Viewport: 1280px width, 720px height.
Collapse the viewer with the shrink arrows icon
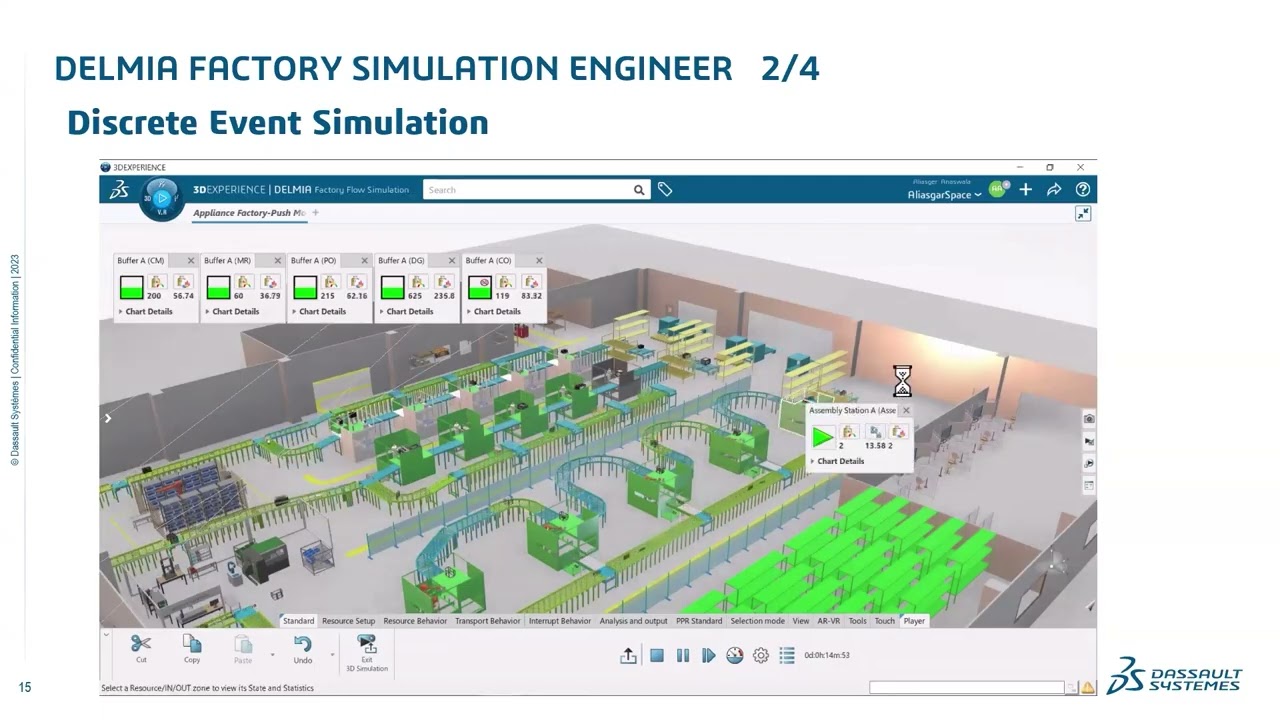point(1083,214)
